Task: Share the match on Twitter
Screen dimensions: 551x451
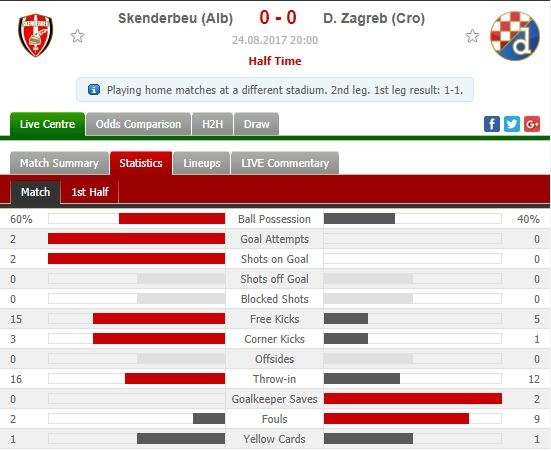Action: tap(512, 124)
